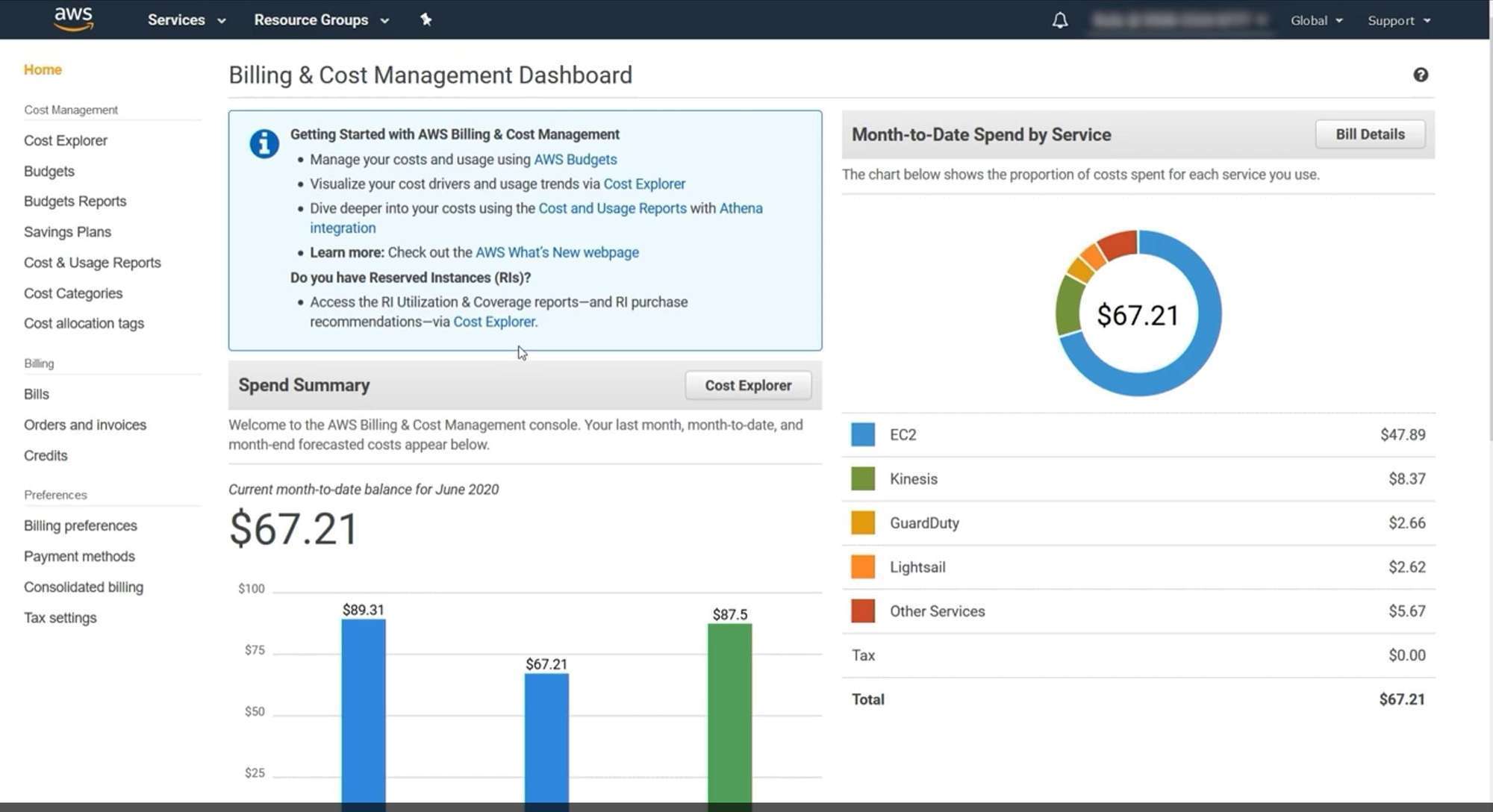Open Cost Explorer from Spend Summary
Image resolution: width=1493 pixels, height=812 pixels.
tap(747, 385)
